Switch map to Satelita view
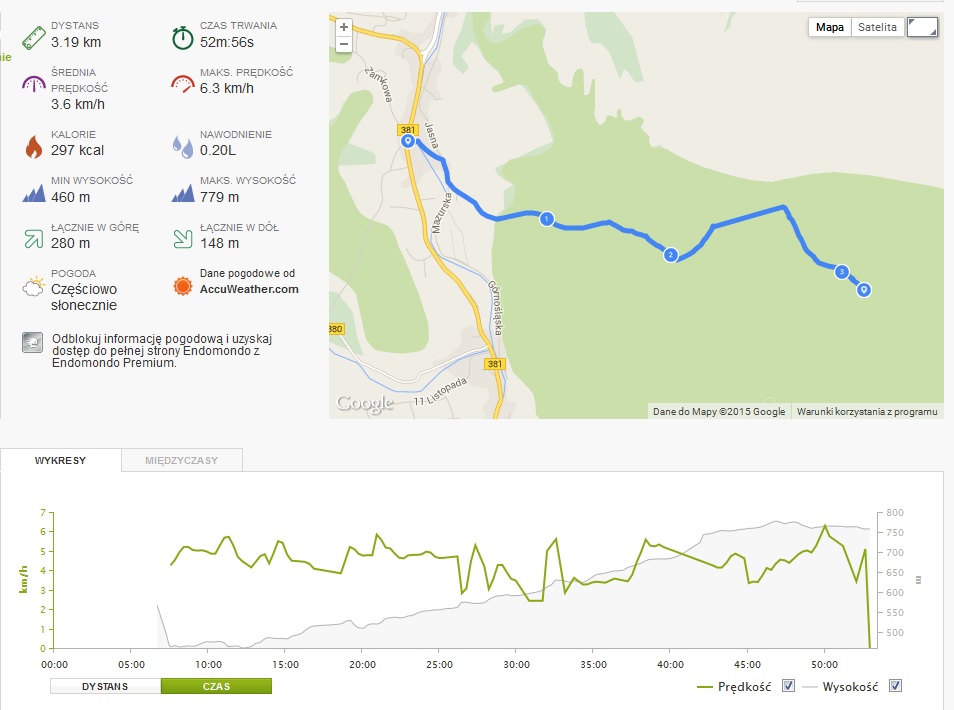The width and height of the screenshot is (954, 710). (877, 27)
